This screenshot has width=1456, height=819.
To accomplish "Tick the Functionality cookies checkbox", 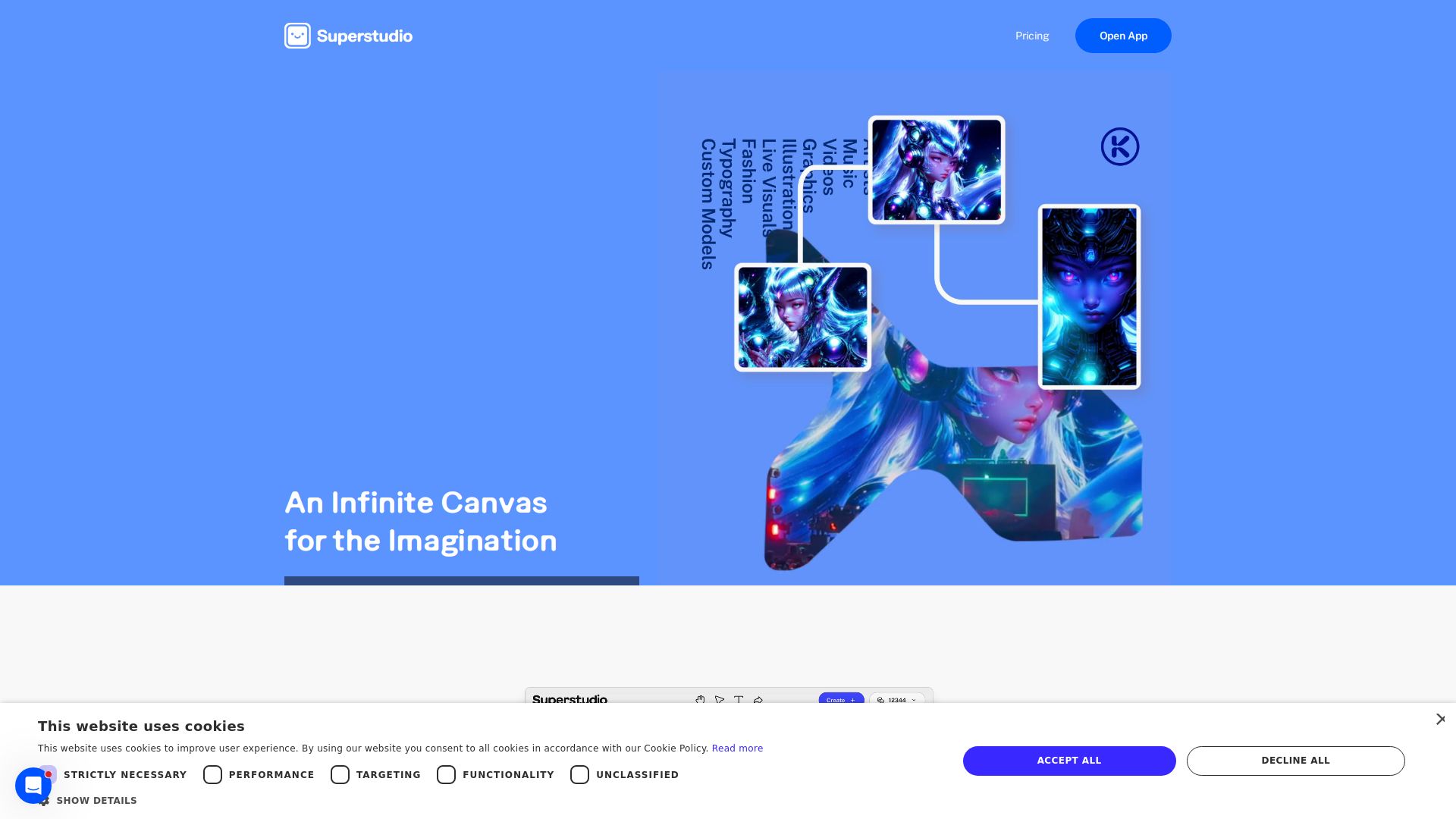I will (447, 774).
